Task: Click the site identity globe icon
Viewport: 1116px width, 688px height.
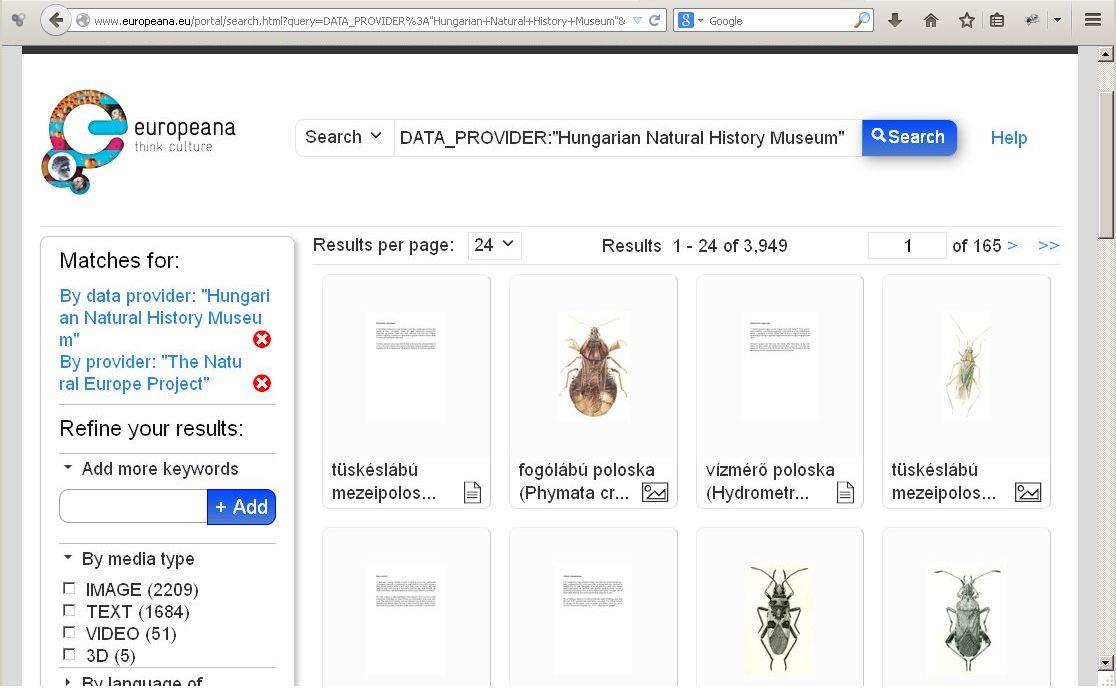Action: coord(83,21)
